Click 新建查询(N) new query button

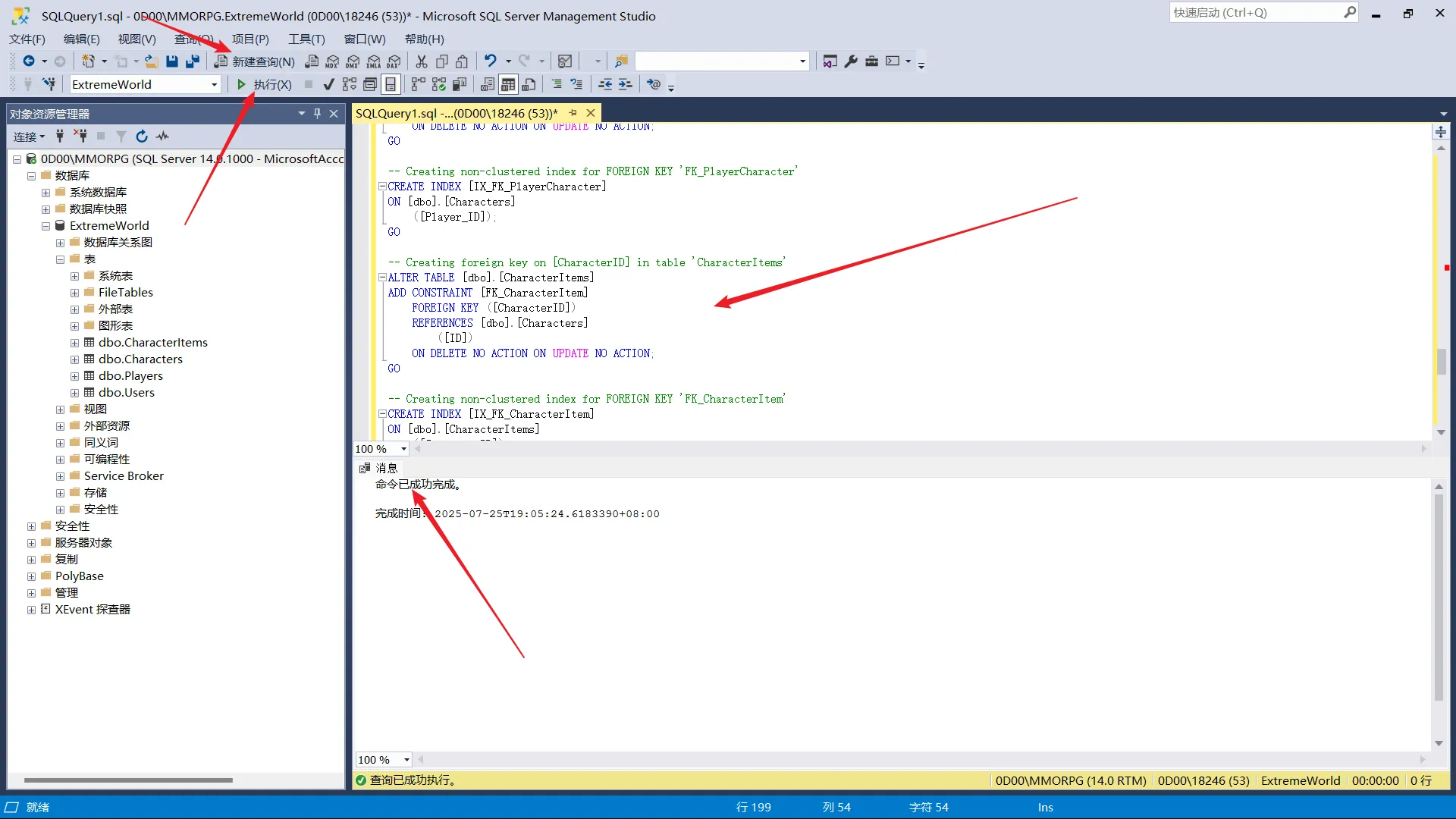point(255,61)
